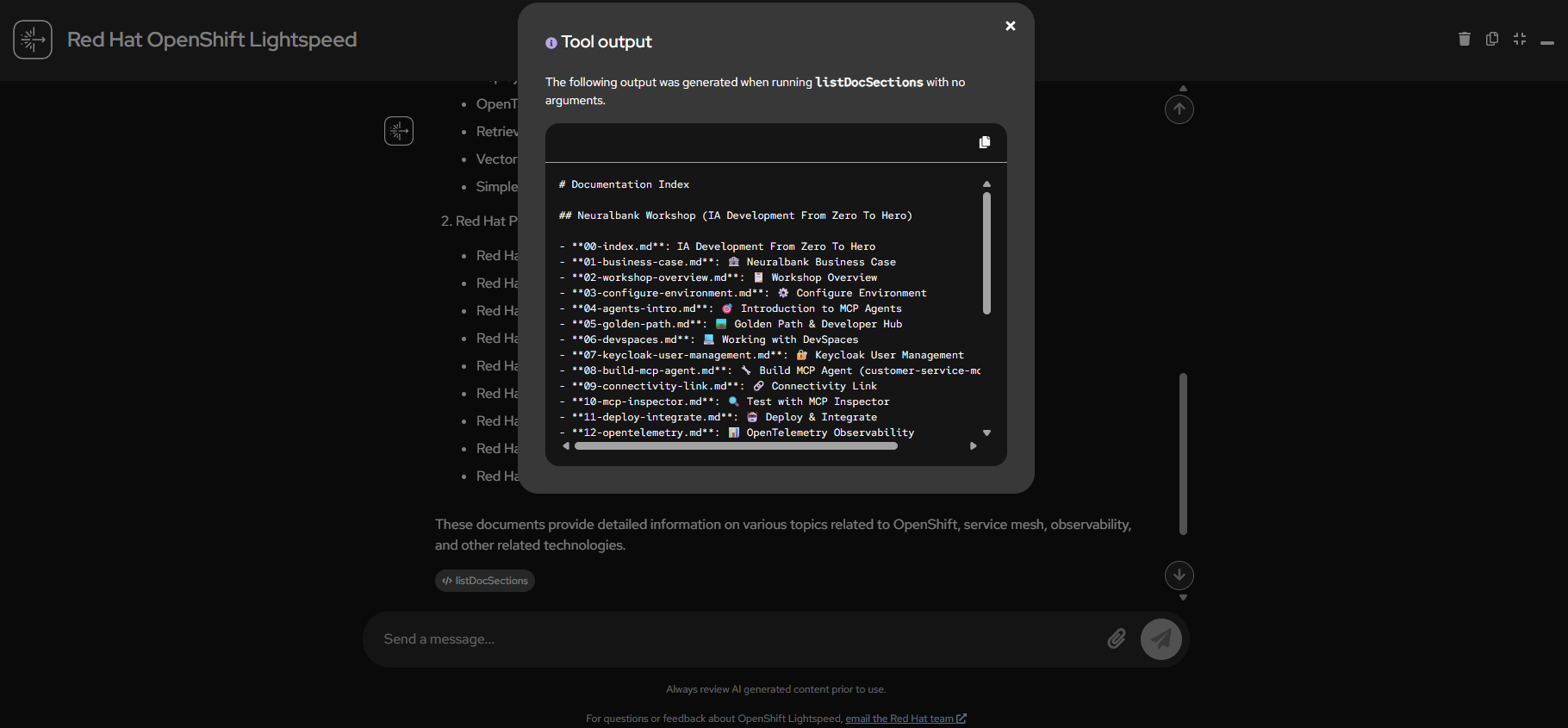Click the code block scroll right arrow
1568x728 pixels.
(x=974, y=446)
